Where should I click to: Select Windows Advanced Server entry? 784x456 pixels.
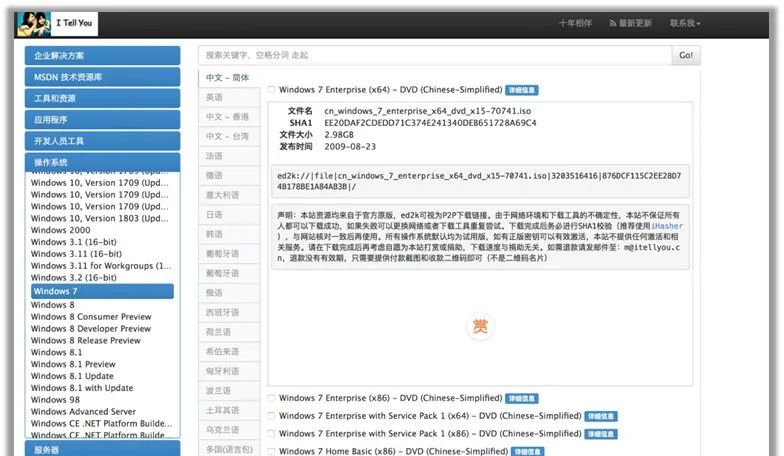point(83,412)
